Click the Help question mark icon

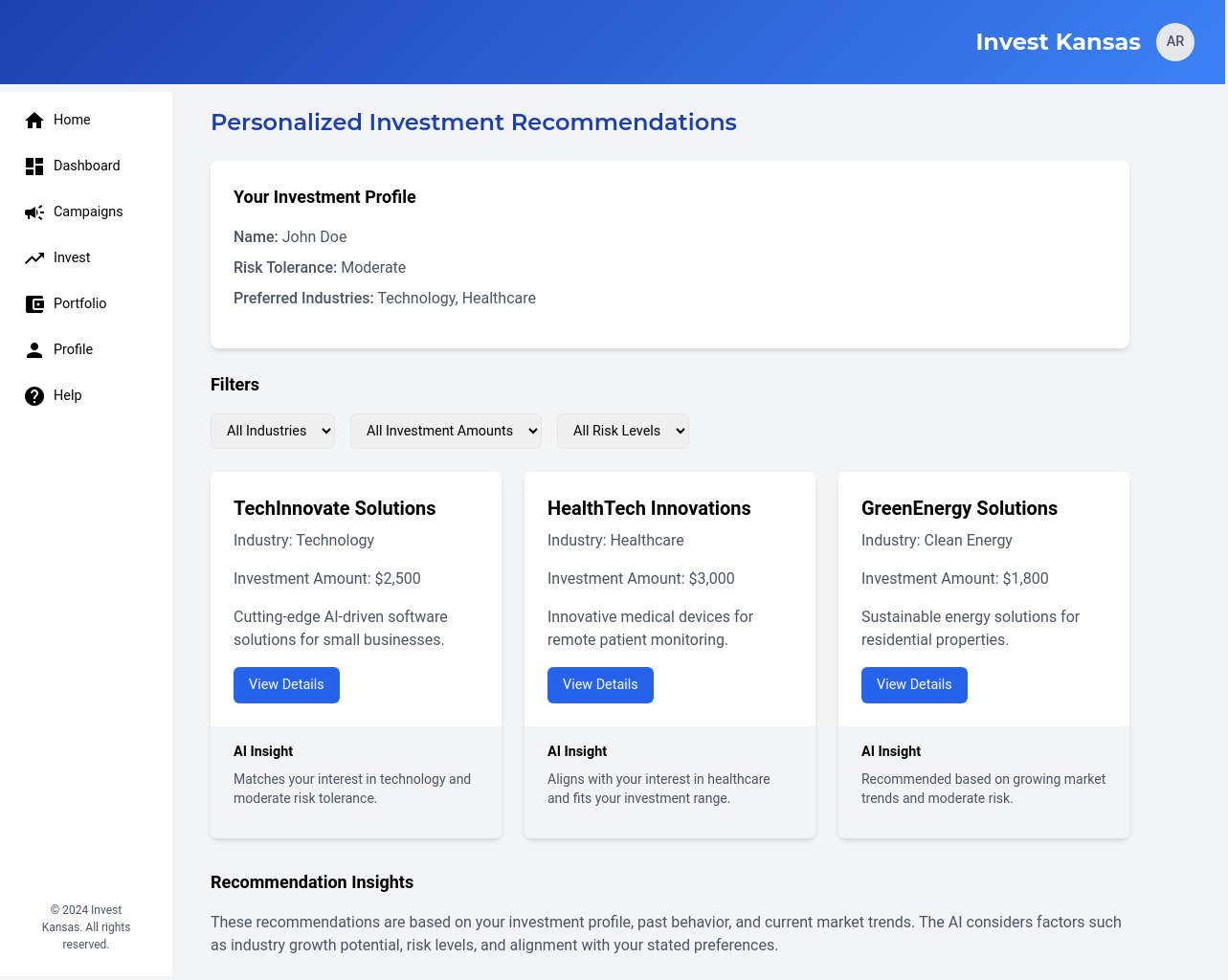click(34, 396)
